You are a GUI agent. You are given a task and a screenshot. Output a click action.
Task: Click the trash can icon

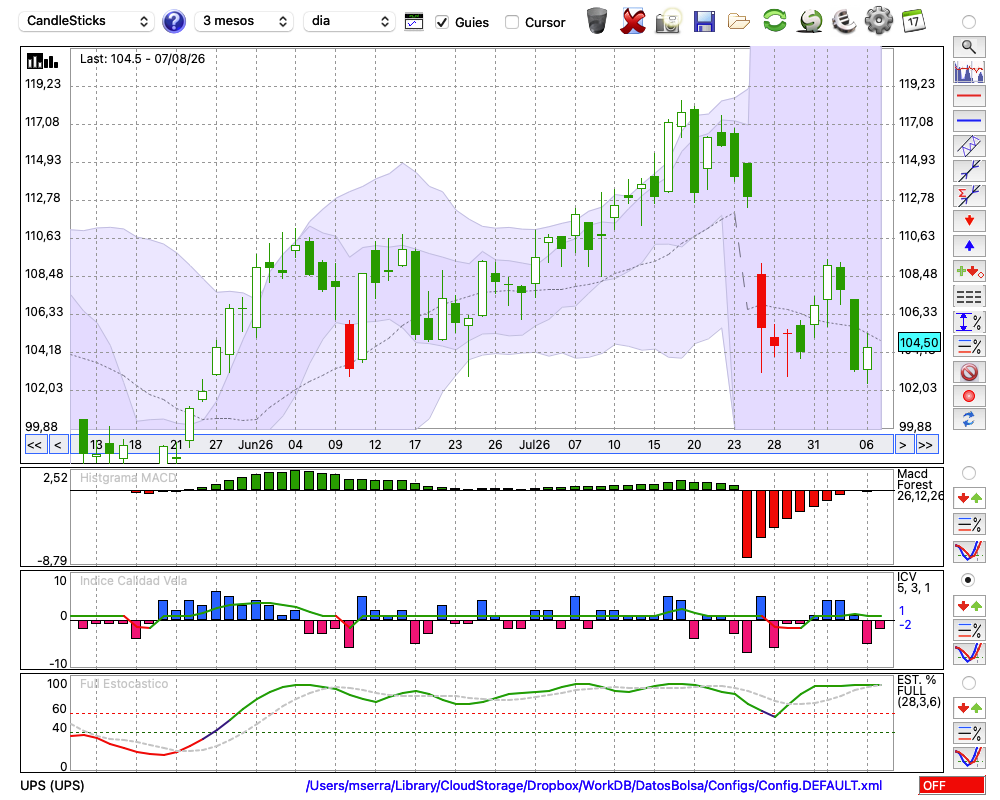597,20
